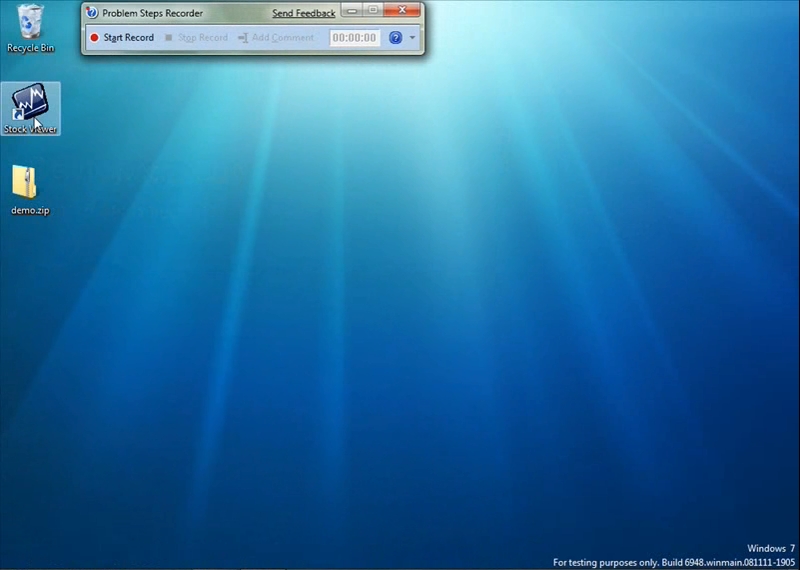Click the Add Comment button
The width and height of the screenshot is (800, 570).
point(276,38)
